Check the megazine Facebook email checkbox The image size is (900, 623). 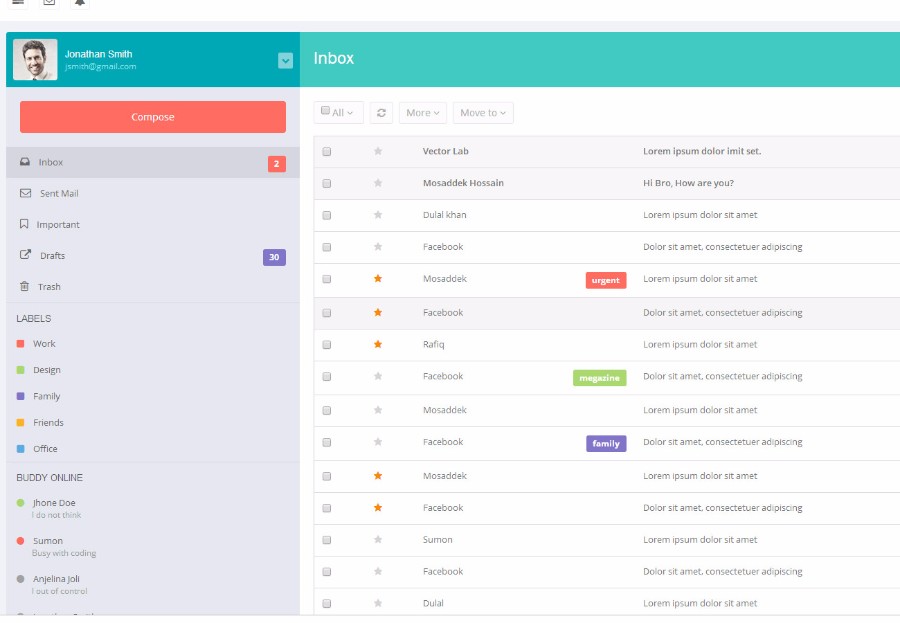click(x=327, y=377)
